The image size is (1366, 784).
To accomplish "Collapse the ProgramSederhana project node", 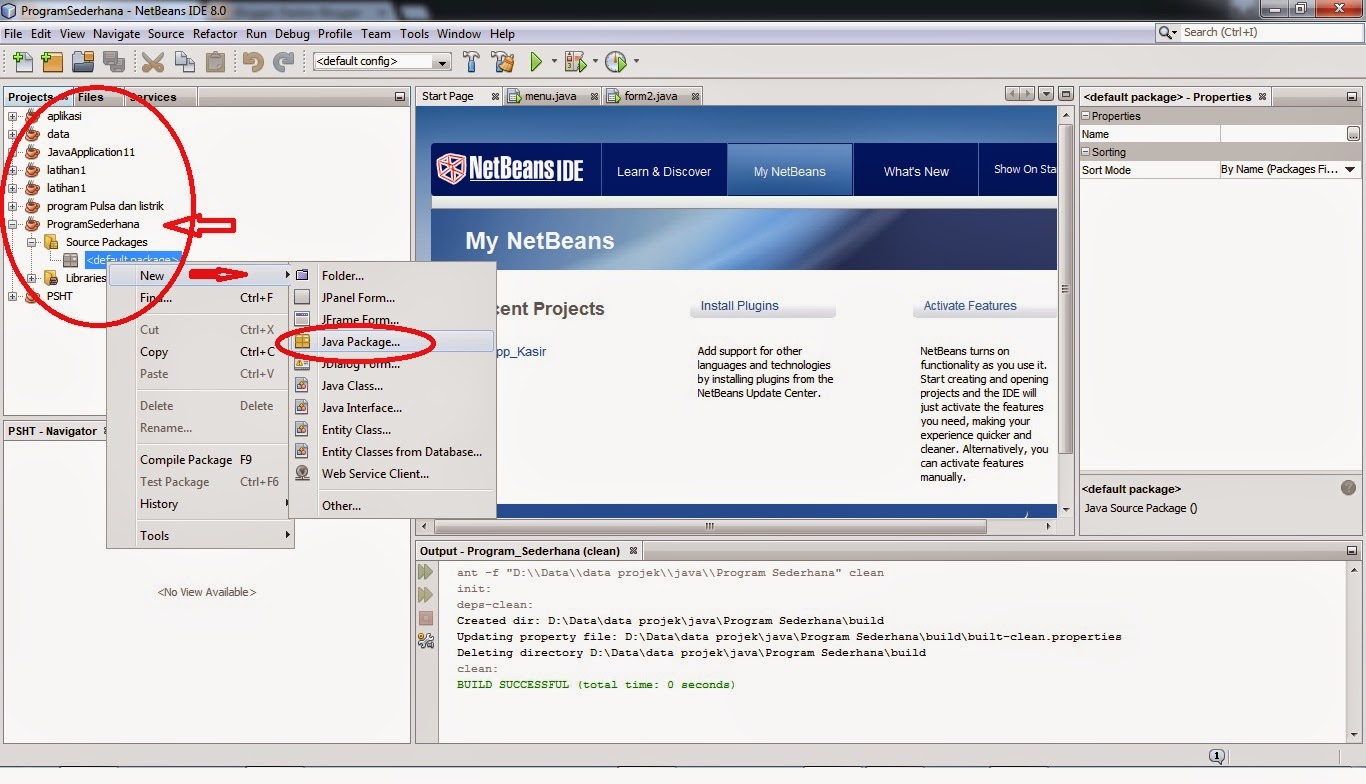I will tap(13, 224).
